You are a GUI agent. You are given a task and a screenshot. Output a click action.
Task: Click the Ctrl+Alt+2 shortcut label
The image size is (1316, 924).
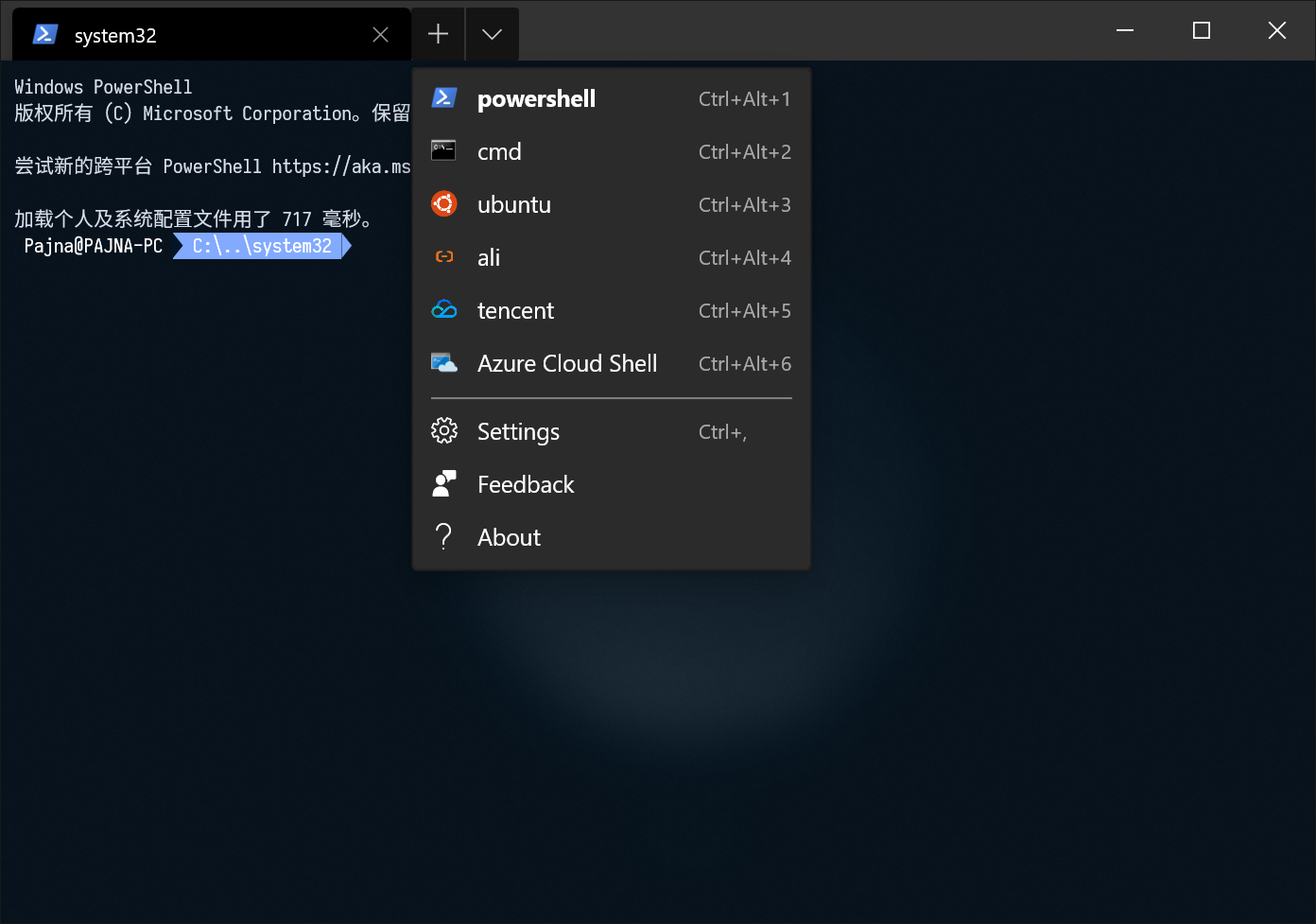click(745, 151)
